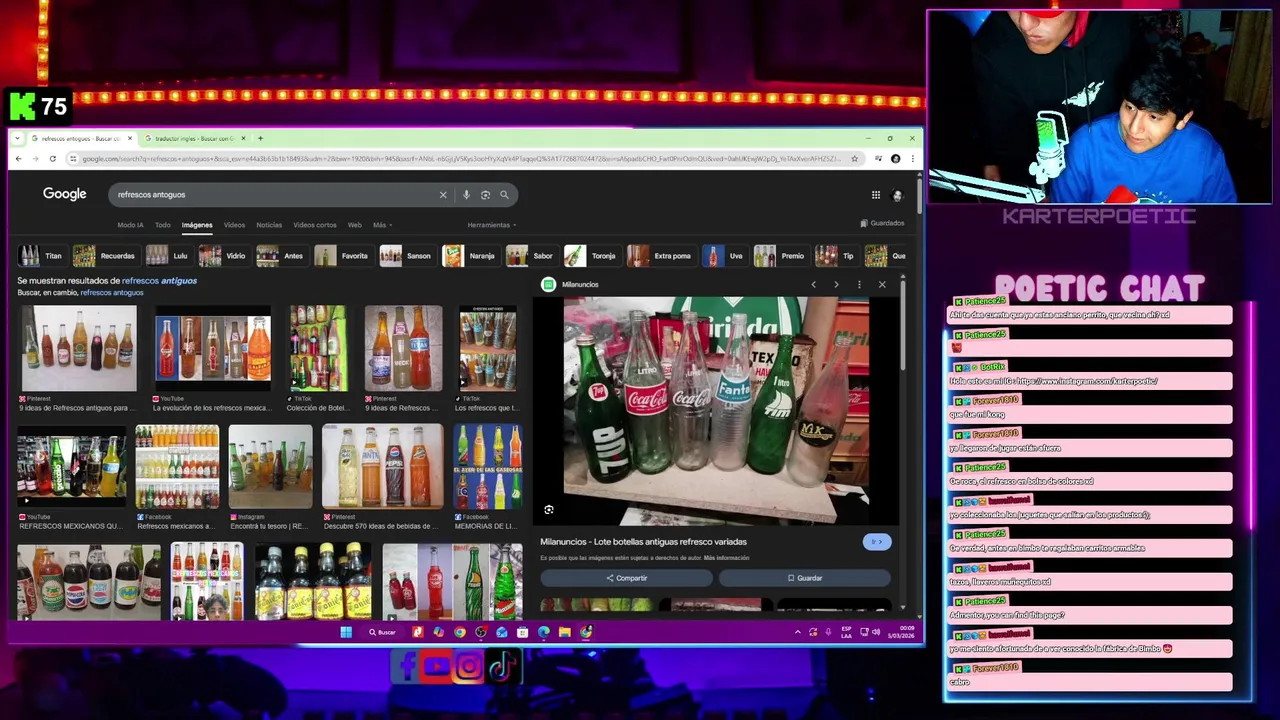Screen dimensions: 1280x720
Task: Click the taskbar Buscar search box
Action: click(x=383, y=632)
